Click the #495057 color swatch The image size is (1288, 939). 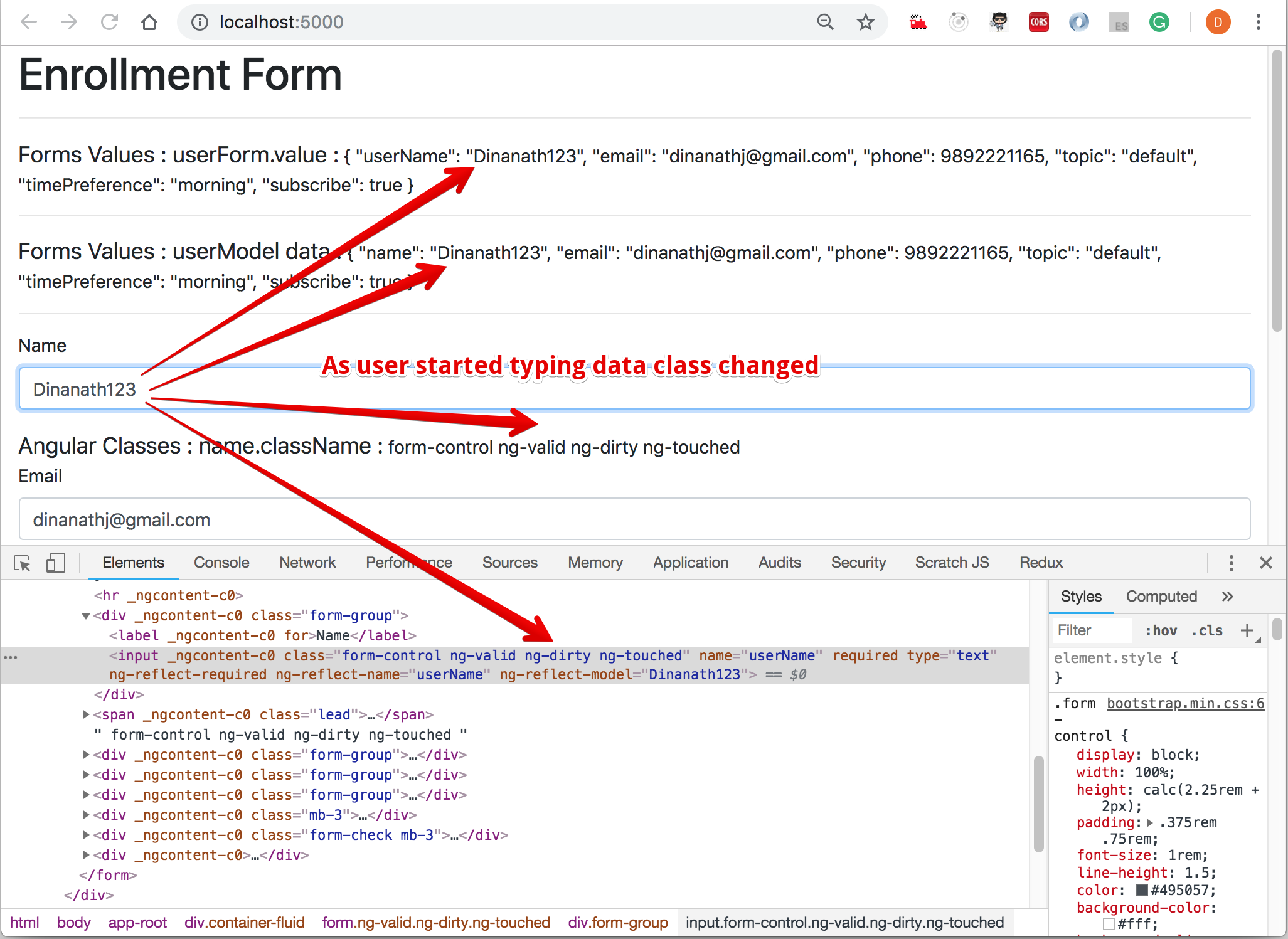coord(1142,890)
